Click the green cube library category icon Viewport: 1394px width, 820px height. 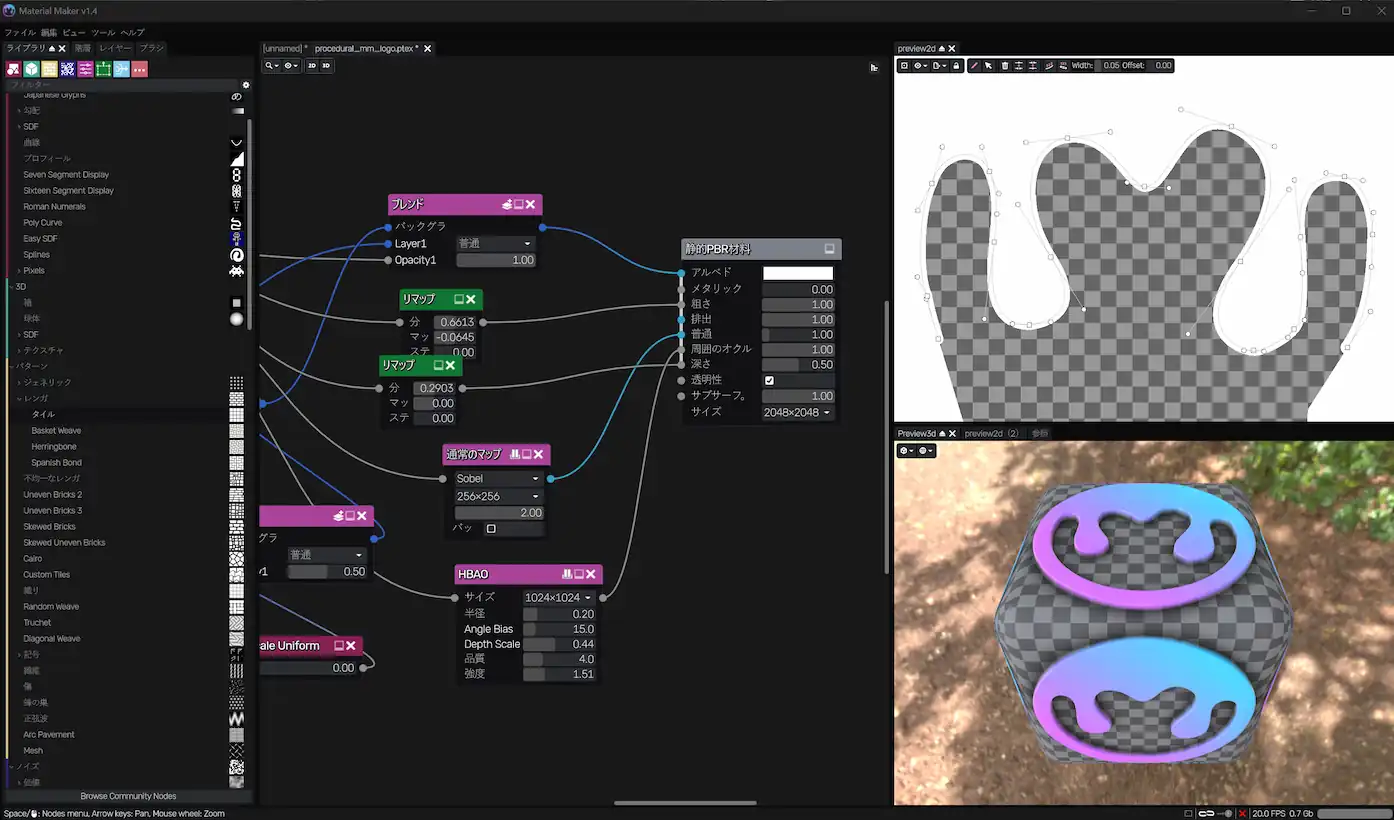coord(32,69)
